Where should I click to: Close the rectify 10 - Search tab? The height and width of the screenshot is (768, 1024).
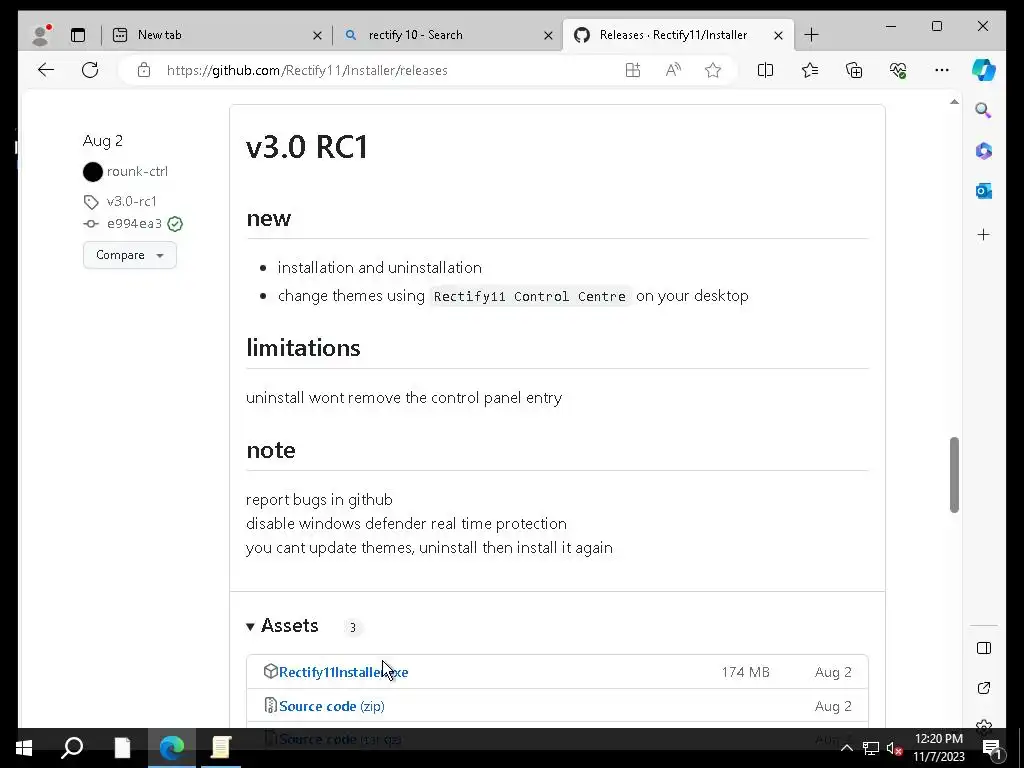[549, 35]
